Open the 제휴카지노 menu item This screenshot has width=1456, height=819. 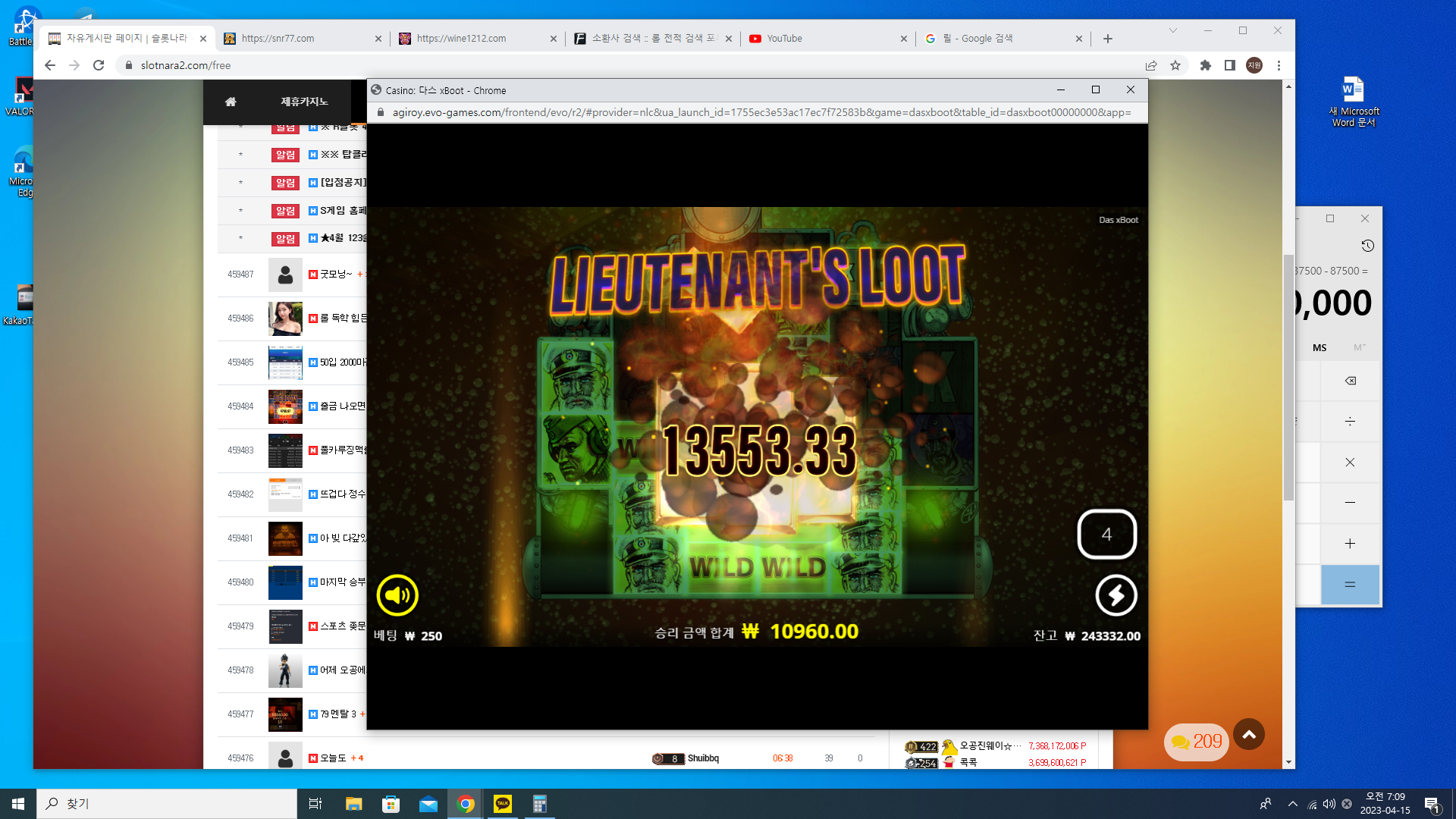click(x=304, y=102)
